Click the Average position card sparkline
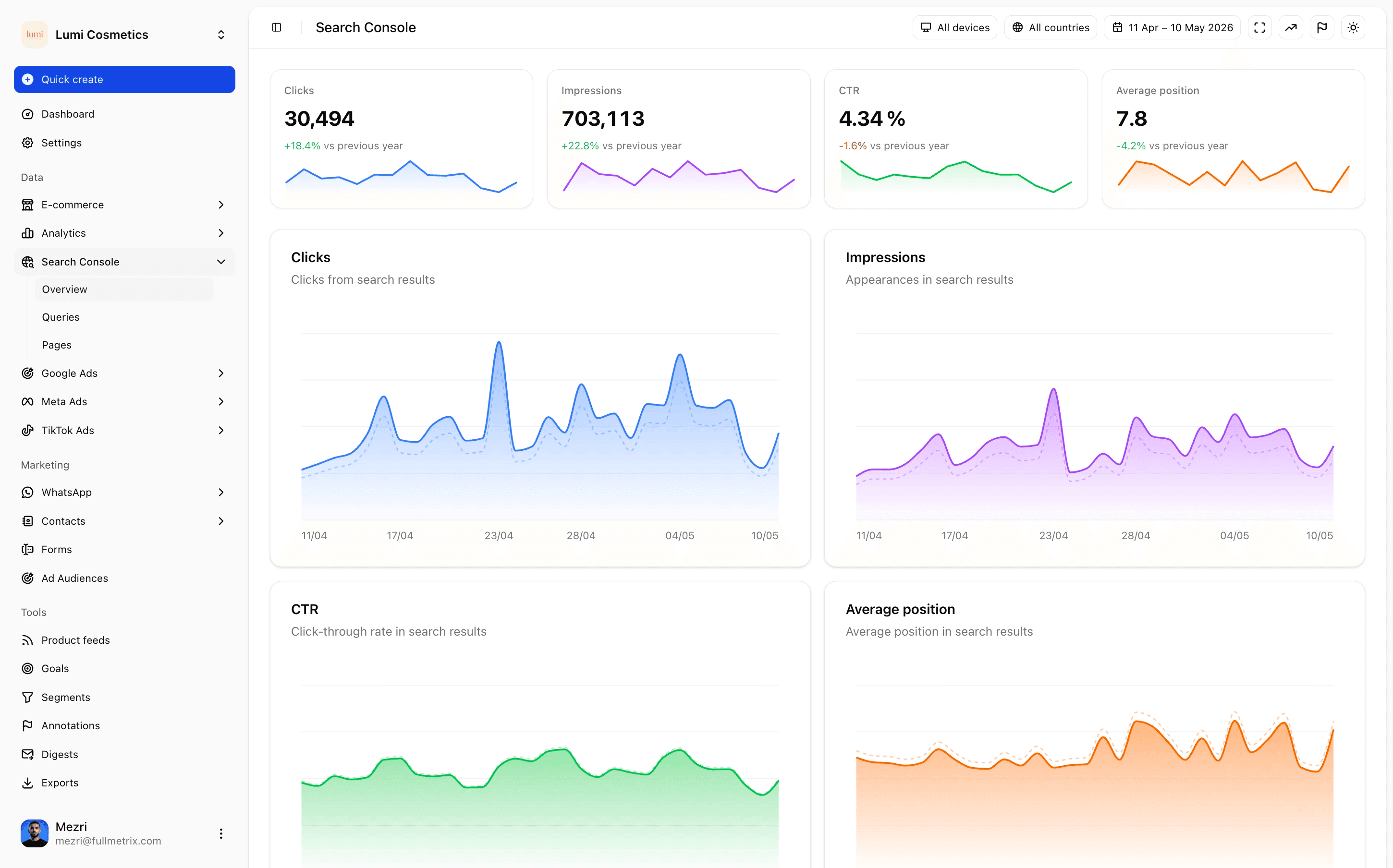 (1234, 177)
